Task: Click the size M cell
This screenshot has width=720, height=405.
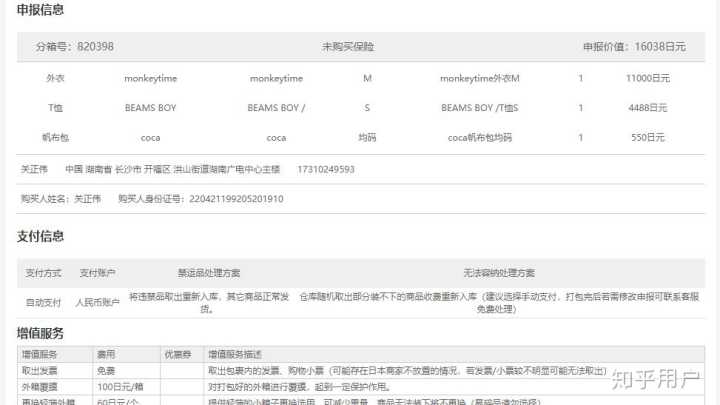Action: [x=367, y=78]
